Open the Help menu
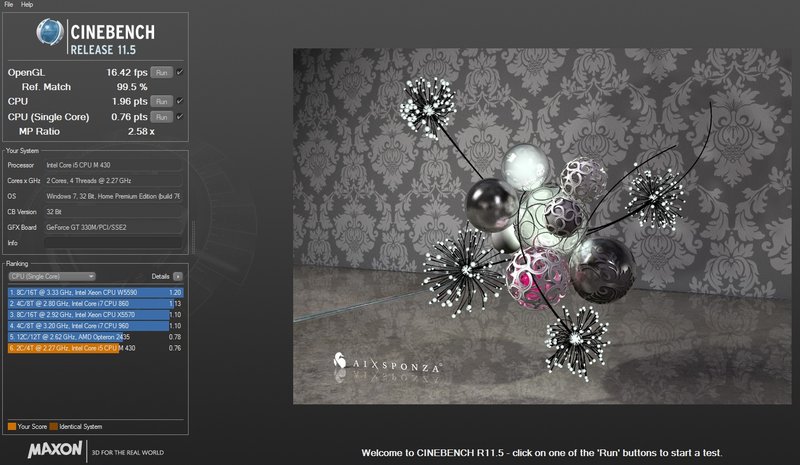Viewport: 800px width, 465px height. tap(27, 5)
